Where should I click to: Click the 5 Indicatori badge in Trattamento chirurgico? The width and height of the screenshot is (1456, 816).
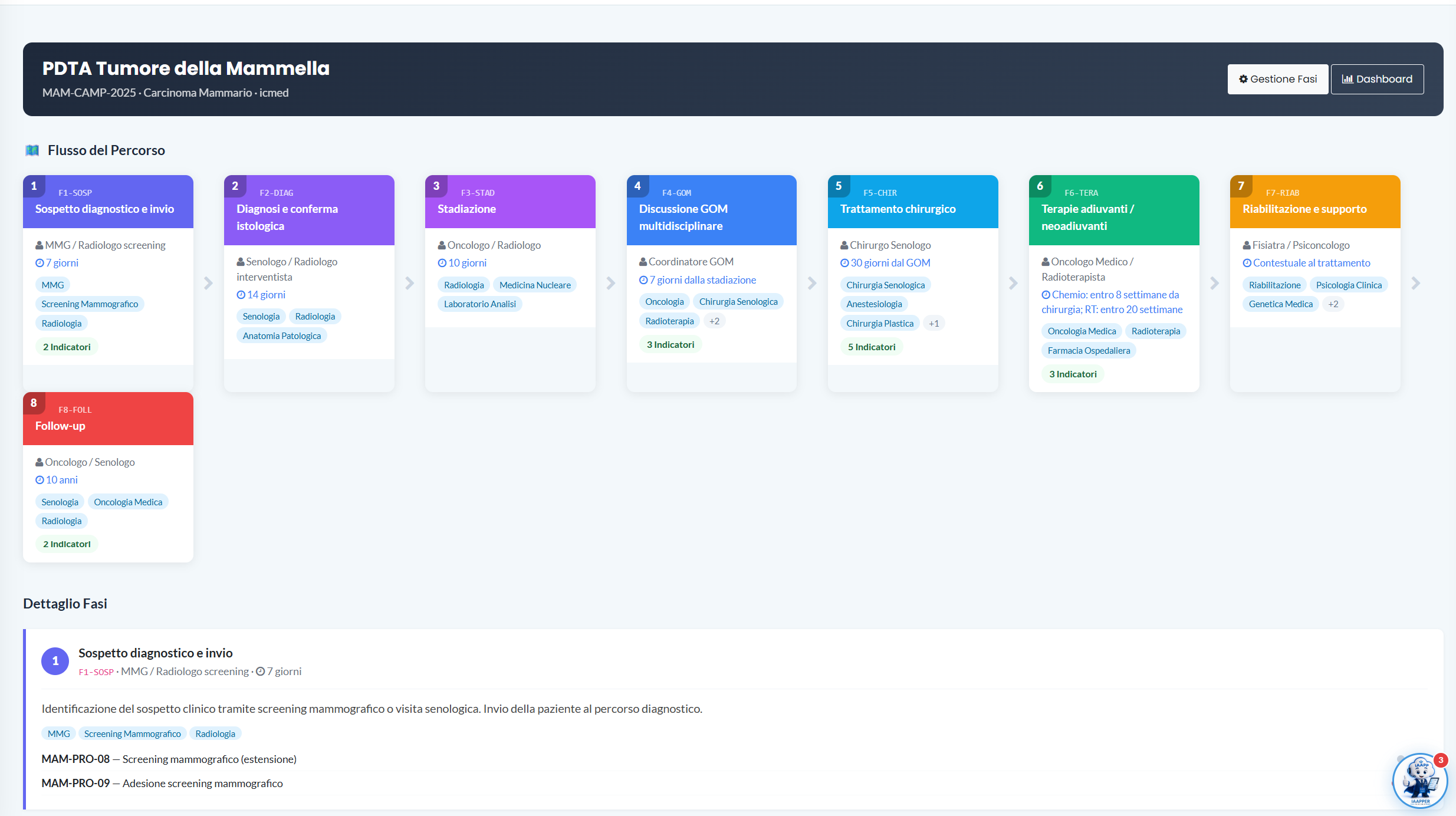tap(872, 347)
